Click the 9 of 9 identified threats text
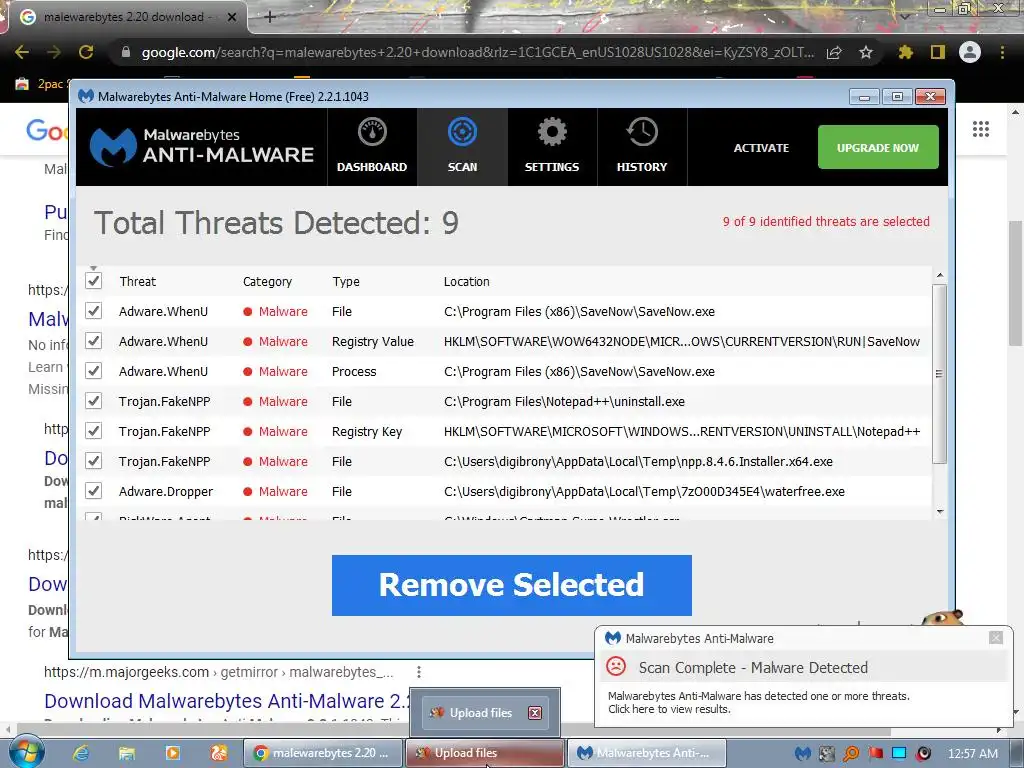 pos(825,221)
